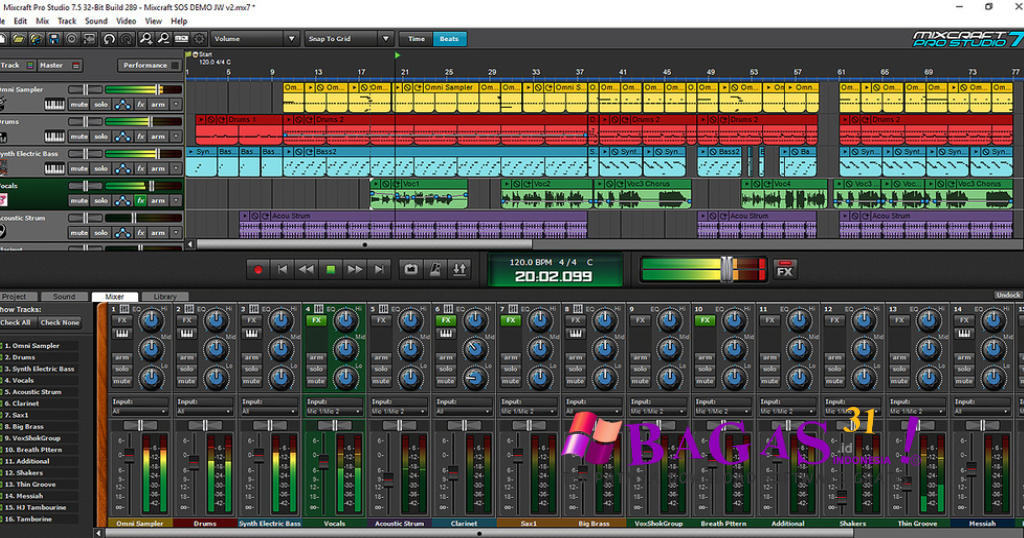The image size is (1024, 538).
Task: Click the Drums channel fader in mixer
Action: [194, 462]
